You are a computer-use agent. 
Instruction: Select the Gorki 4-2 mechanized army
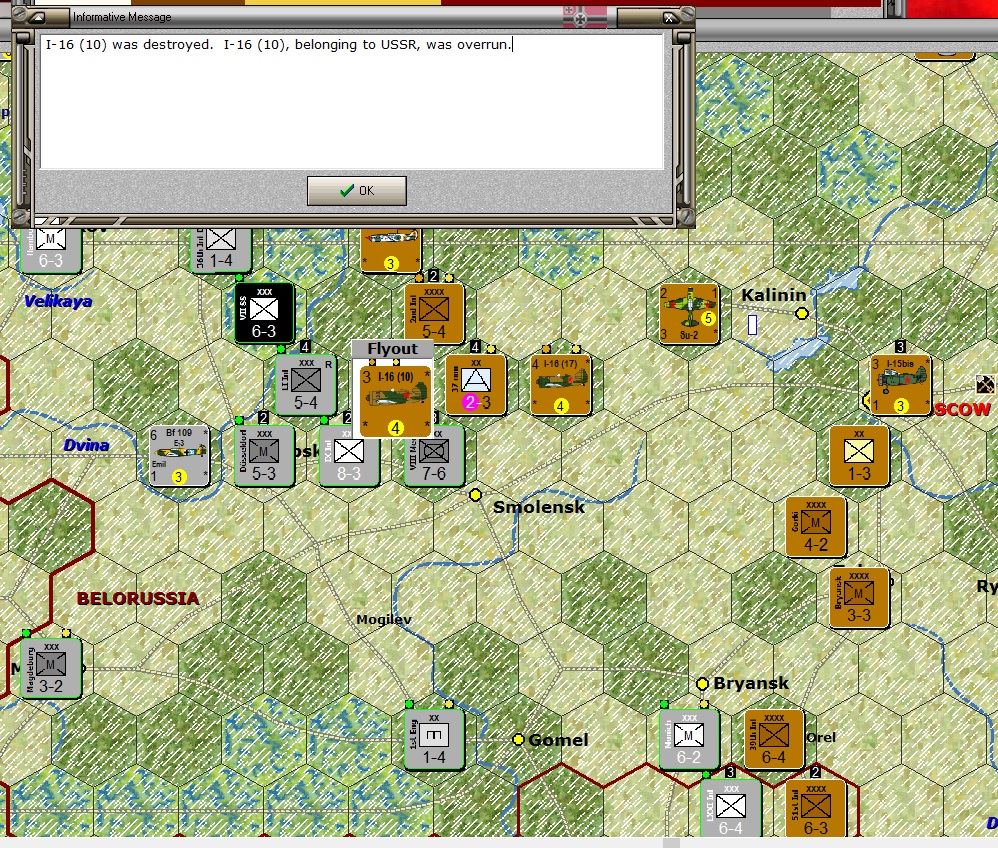click(x=816, y=527)
